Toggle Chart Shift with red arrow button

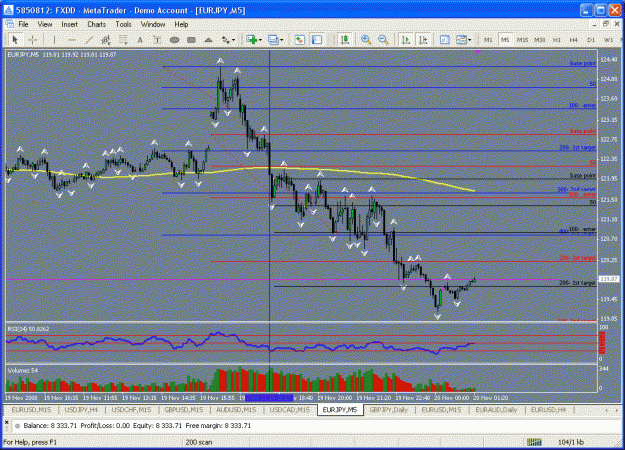pos(423,39)
